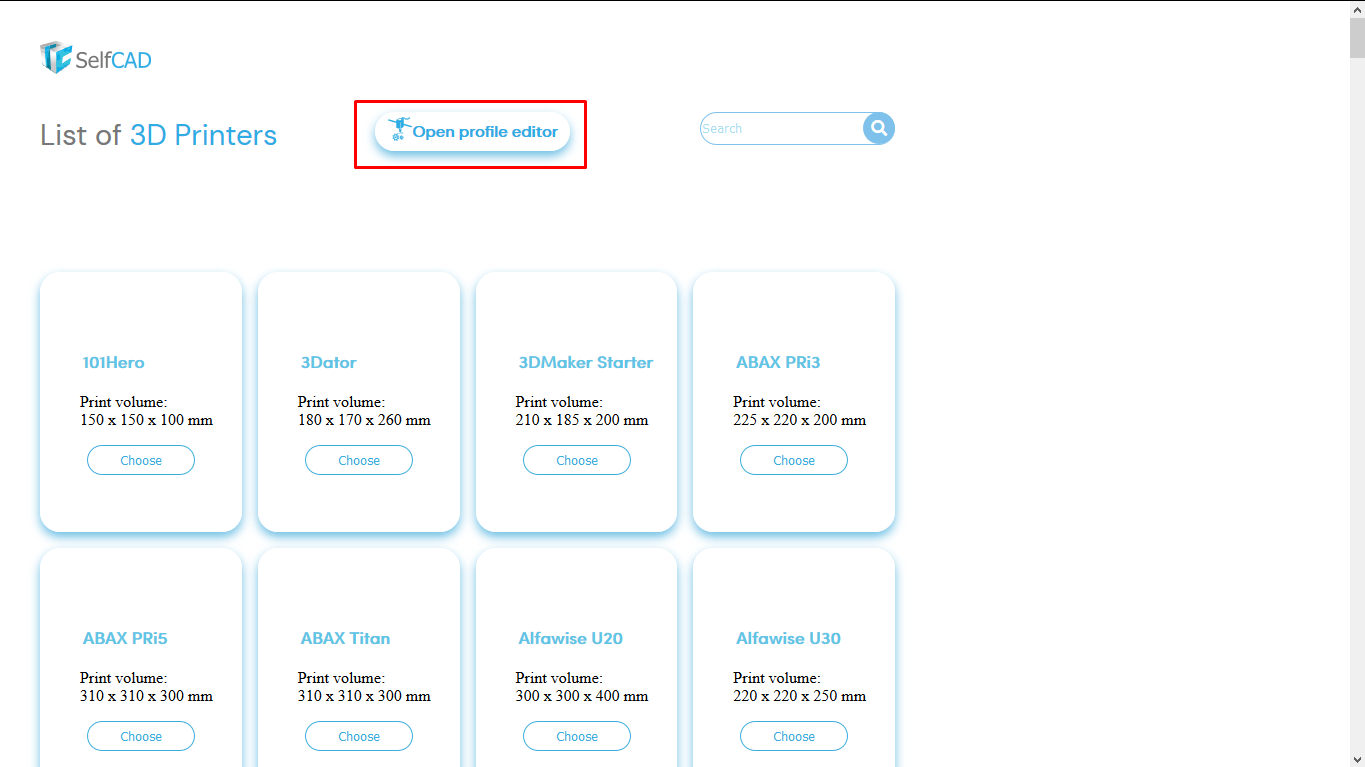The width and height of the screenshot is (1365, 767).
Task: Click the SelfCAD logo
Action: [x=96, y=58]
